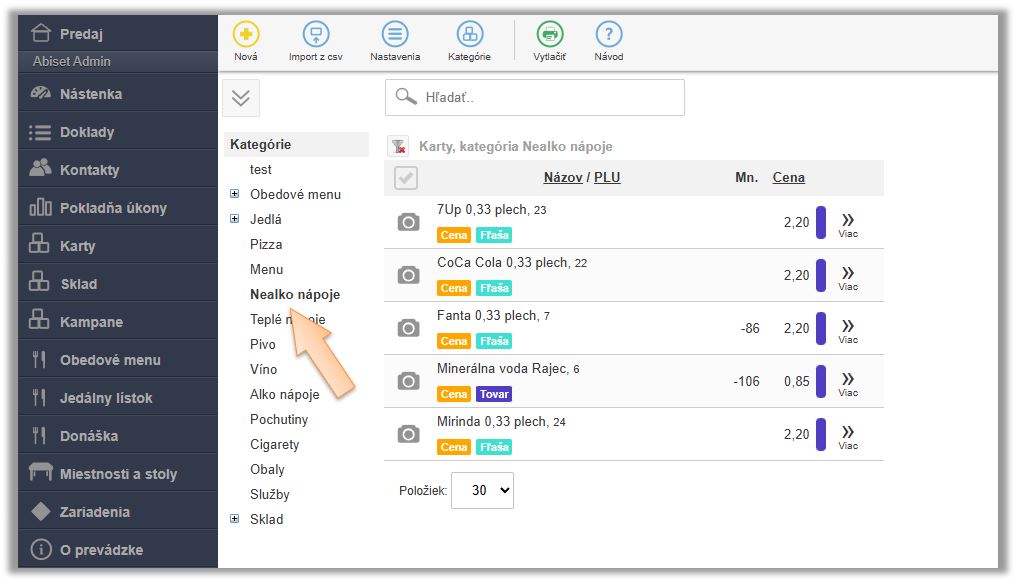
Task: Open the Položiek items-per-page dropdown
Action: click(x=482, y=490)
